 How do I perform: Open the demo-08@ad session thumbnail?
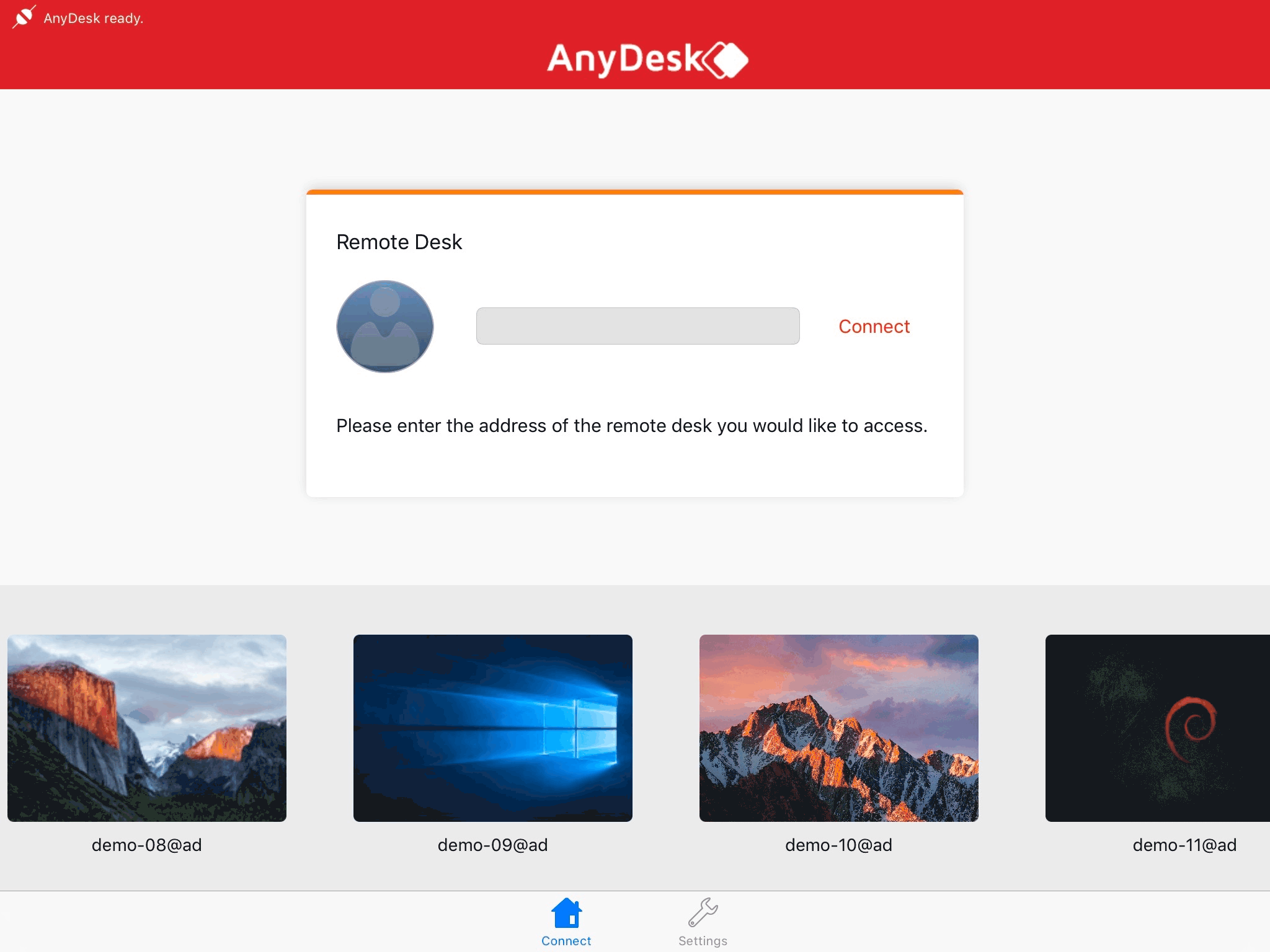[x=146, y=728]
